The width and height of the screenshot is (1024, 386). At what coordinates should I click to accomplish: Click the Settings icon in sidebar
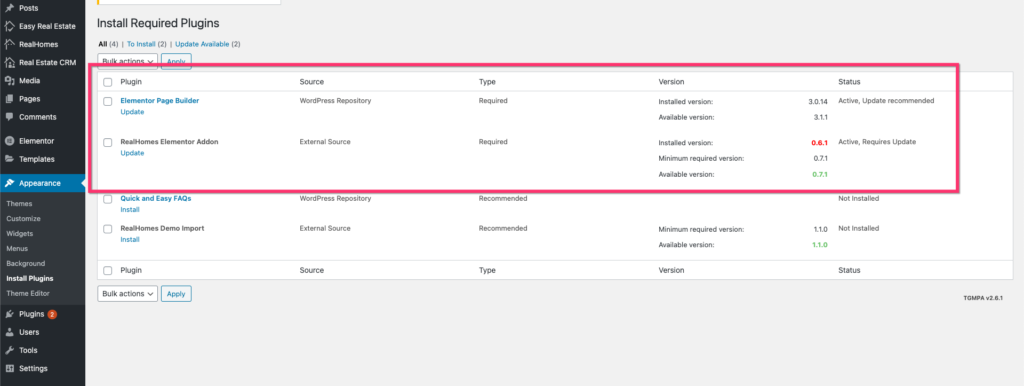9,368
